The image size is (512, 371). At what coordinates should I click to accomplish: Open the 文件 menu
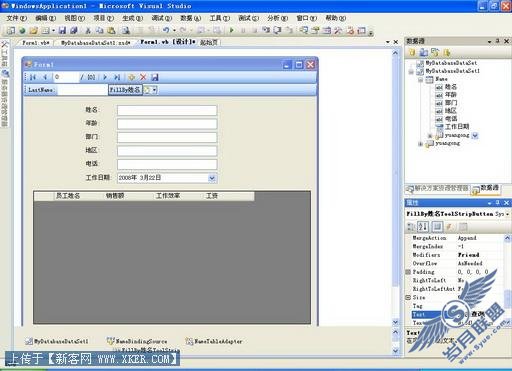[x=16, y=18]
